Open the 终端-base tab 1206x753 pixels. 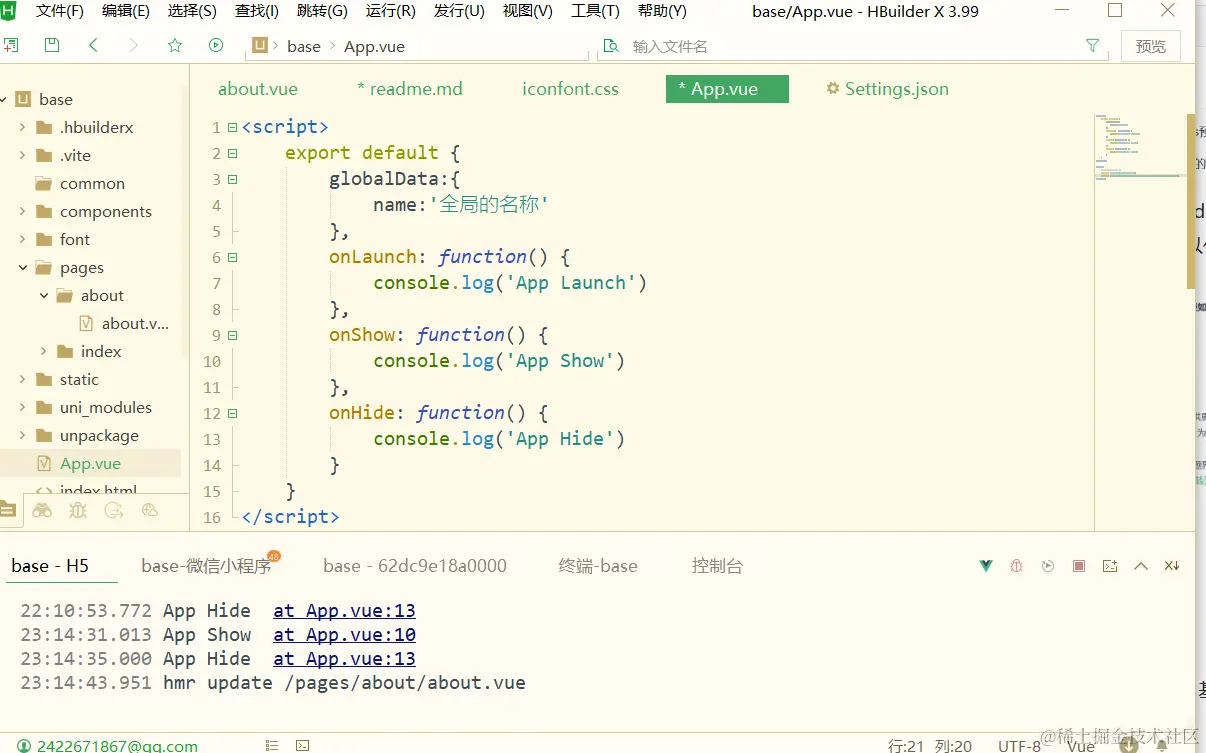pyautogui.click(x=598, y=566)
